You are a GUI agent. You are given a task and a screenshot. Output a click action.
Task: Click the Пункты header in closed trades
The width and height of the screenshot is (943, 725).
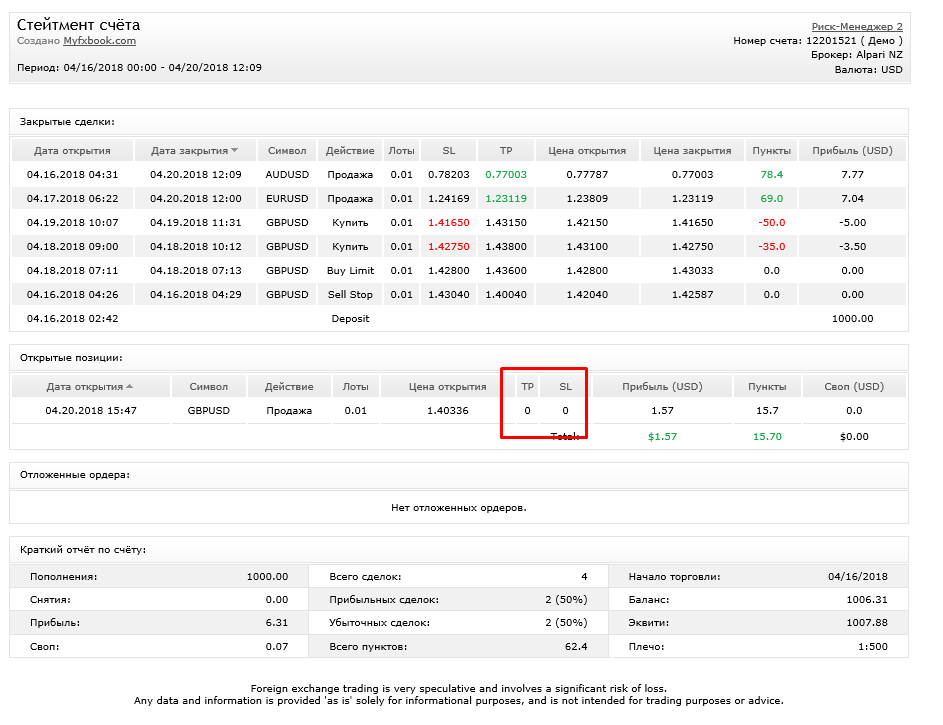point(772,150)
